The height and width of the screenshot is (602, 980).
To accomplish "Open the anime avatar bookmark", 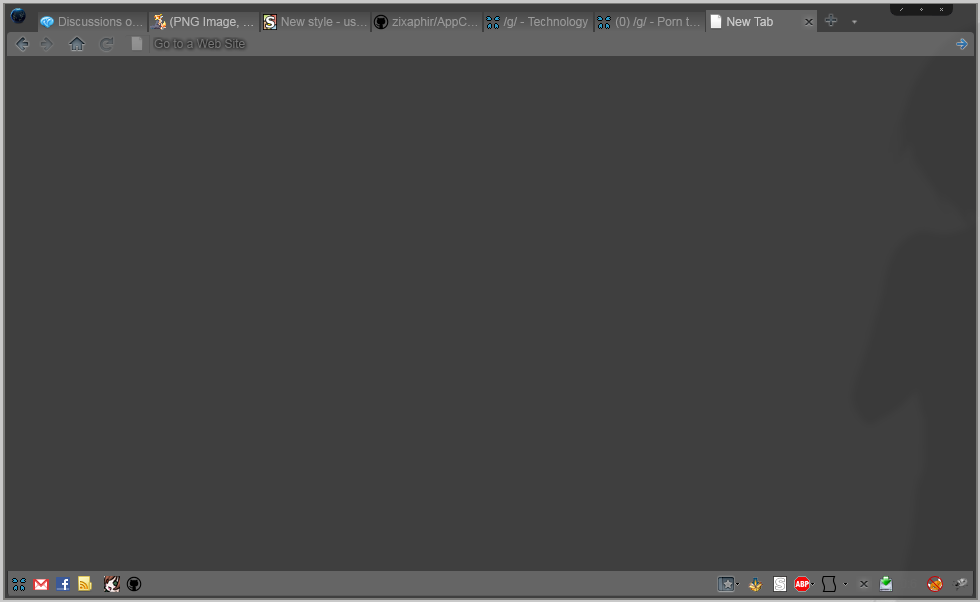I will coord(111,584).
